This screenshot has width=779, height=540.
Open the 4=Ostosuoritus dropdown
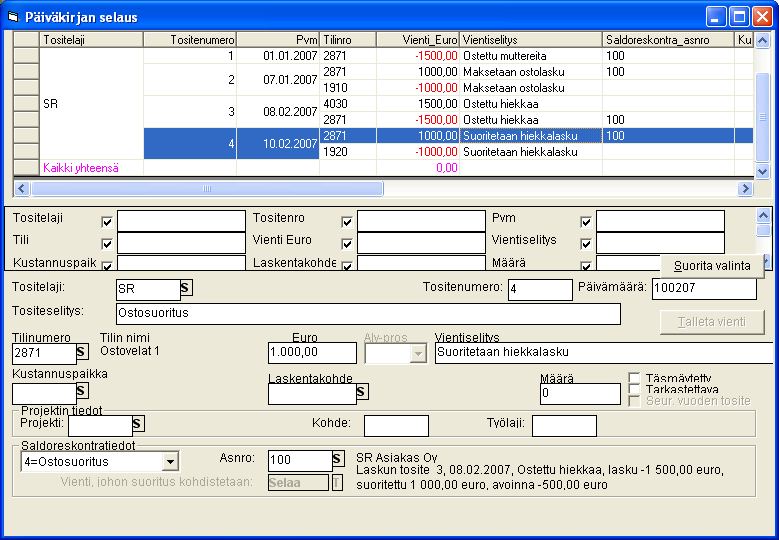point(170,462)
